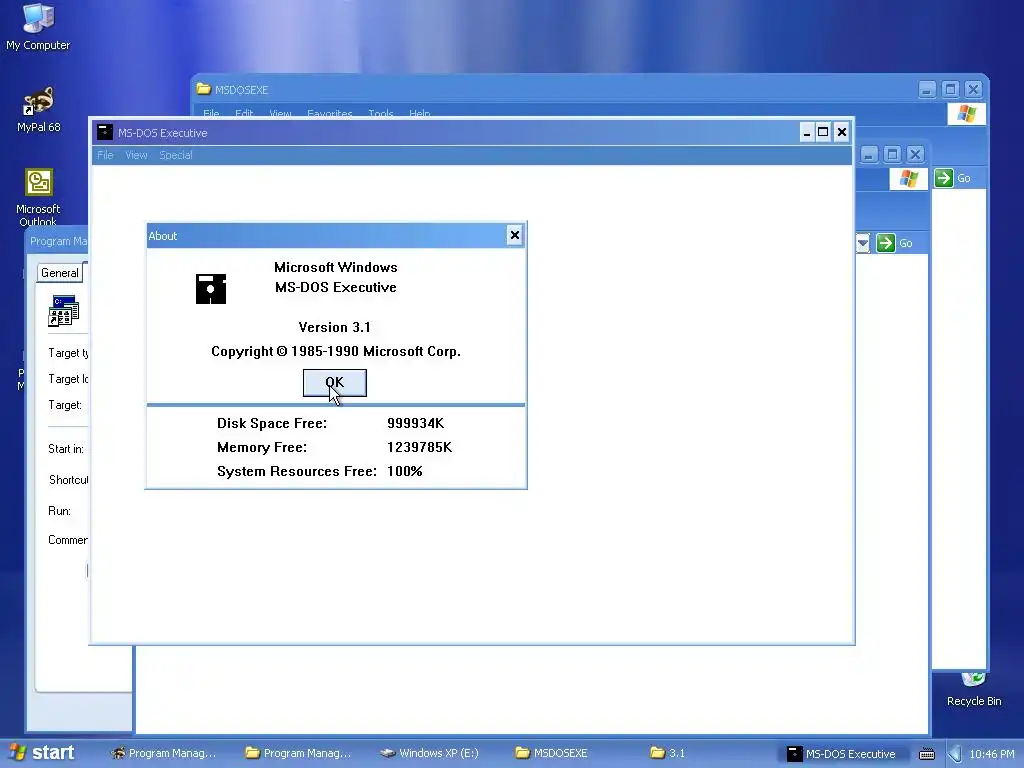The image size is (1024, 768).
Task: Click the lower Go button in address bar
Action: [x=895, y=243]
